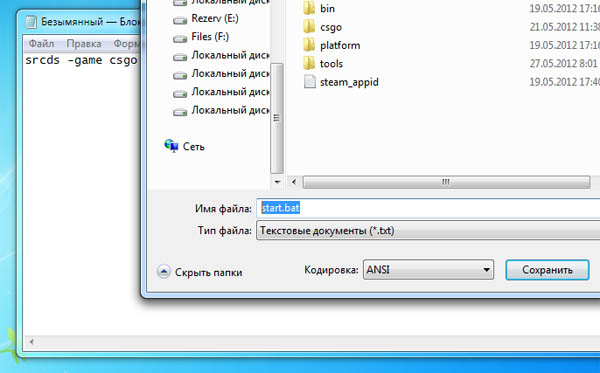
Task: Expand the Кодировка ANSI dropdown
Action: (428, 270)
